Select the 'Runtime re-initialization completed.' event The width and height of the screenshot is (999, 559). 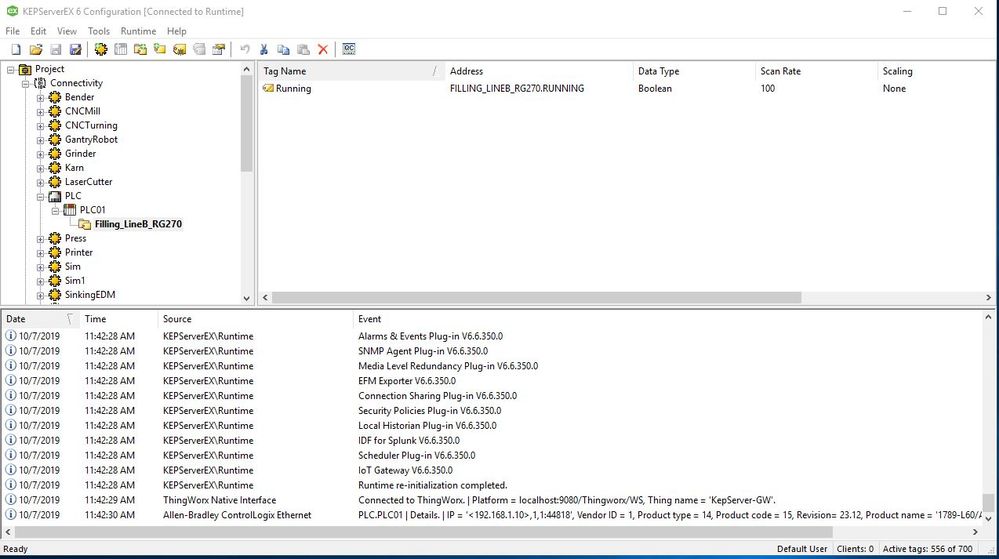[433, 485]
